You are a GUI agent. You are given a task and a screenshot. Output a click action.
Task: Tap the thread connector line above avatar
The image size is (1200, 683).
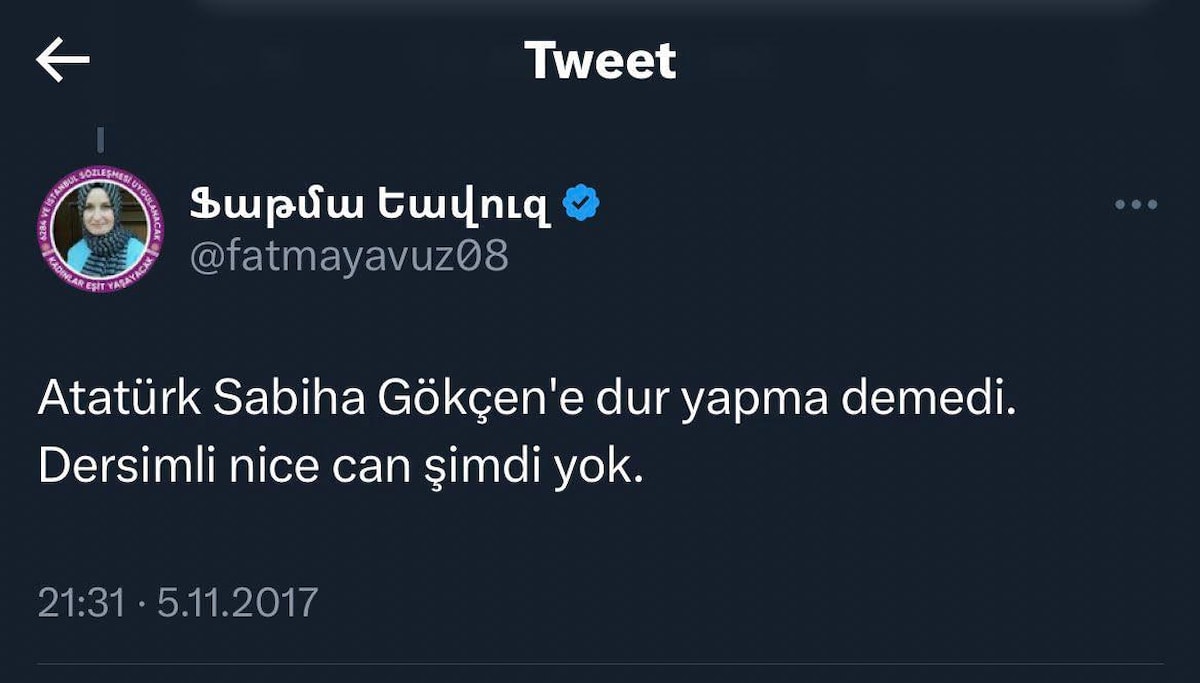tap(101, 136)
